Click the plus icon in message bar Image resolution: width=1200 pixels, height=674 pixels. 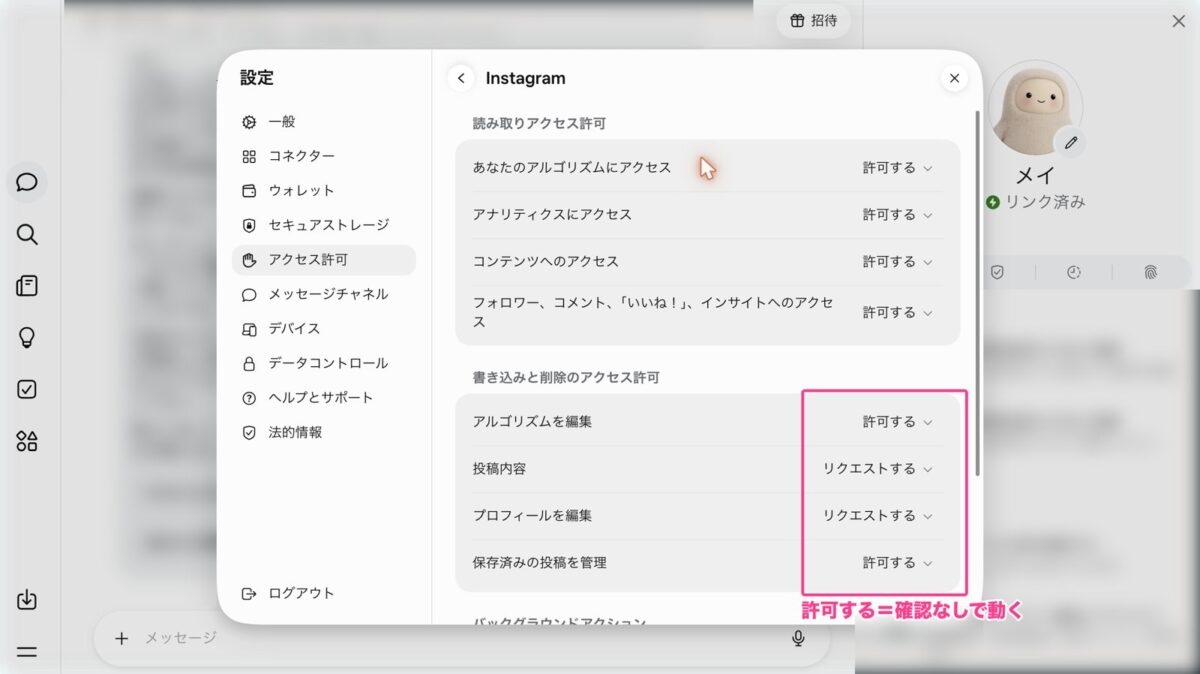[x=121, y=638]
